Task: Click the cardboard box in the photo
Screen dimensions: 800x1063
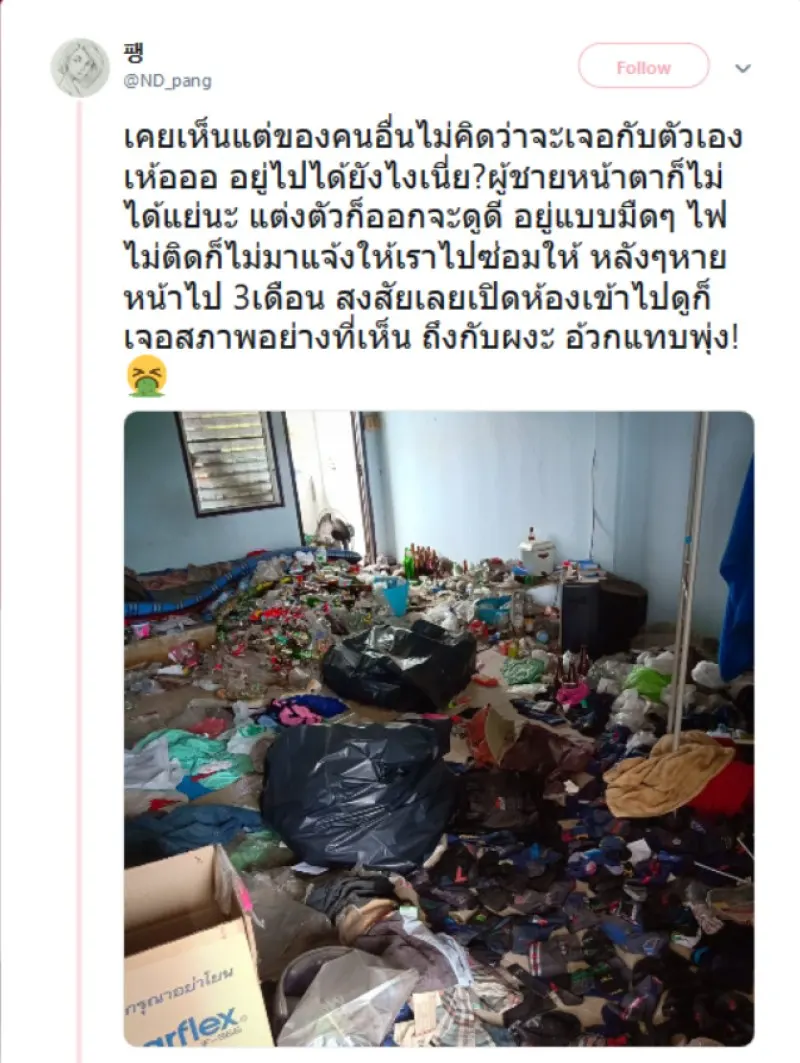Action: 190,949
